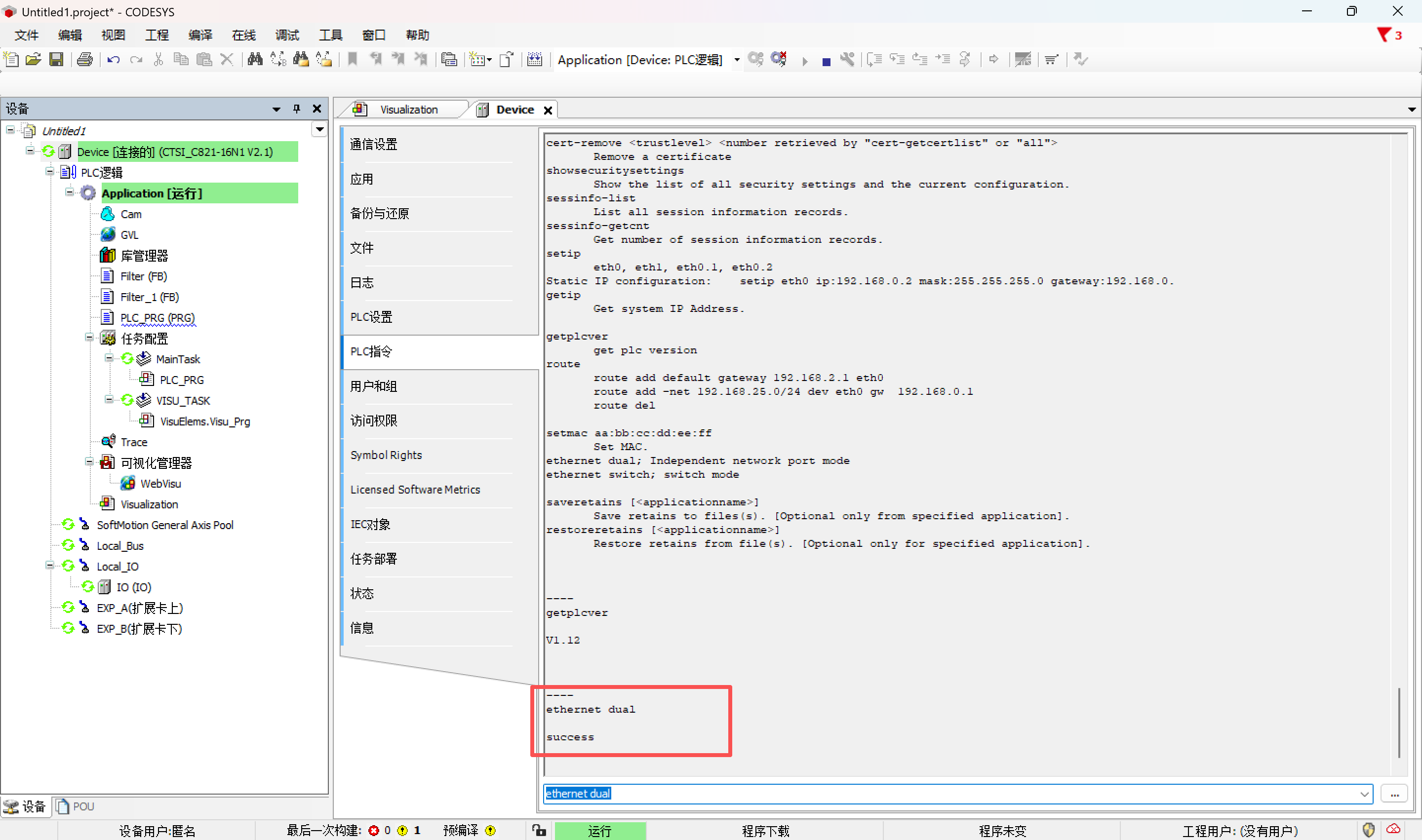Collapse the Application [运行] node
This screenshot has height=840, width=1422.
point(70,192)
